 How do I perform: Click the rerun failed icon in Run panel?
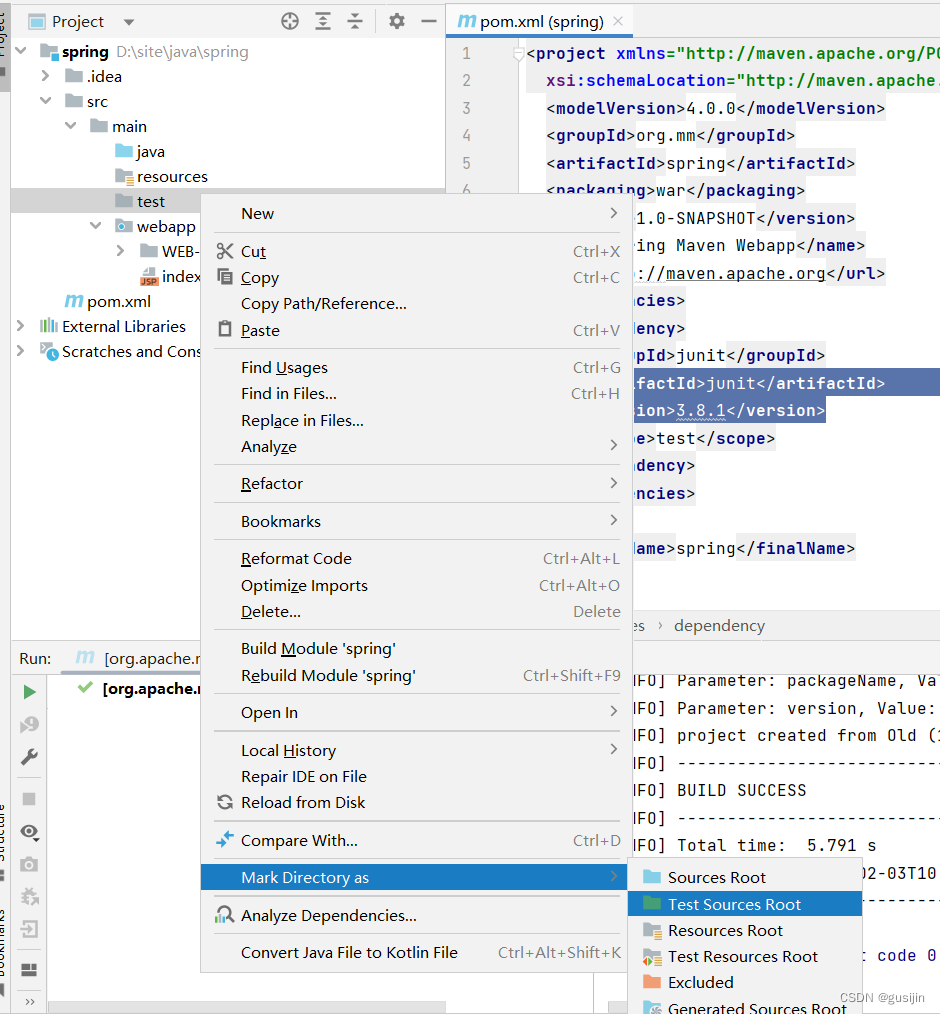click(x=29, y=724)
